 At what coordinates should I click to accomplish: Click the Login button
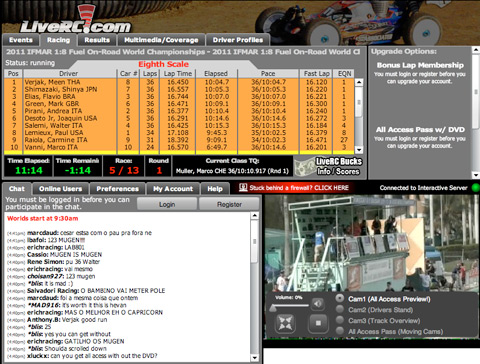167,204
